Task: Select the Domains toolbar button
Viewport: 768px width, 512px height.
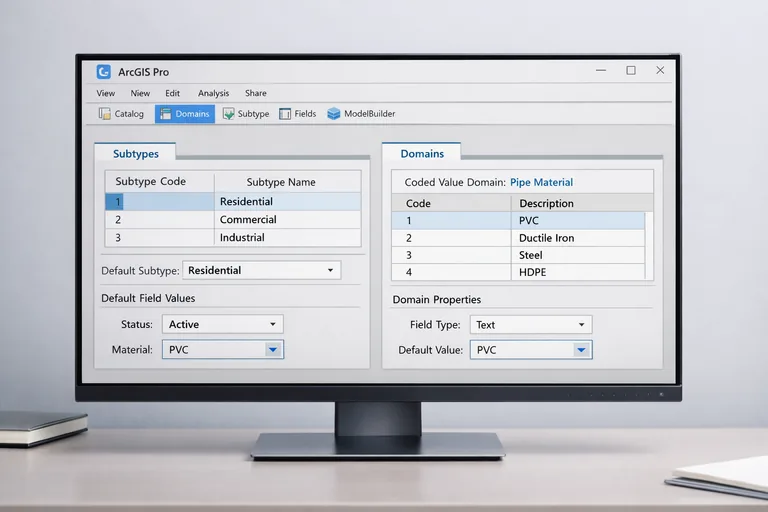Action: [x=184, y=114]
